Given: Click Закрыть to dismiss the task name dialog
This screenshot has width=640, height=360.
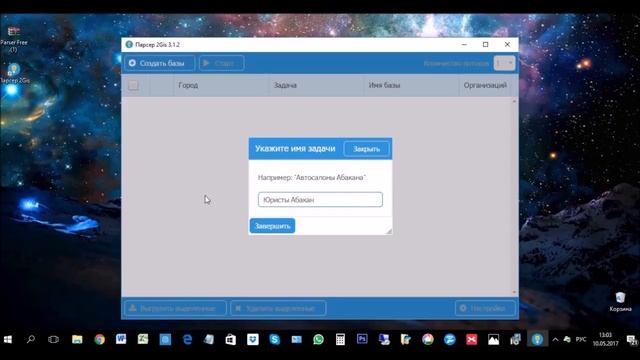Looking at the screenshot, I should click(x=366, y=149).
